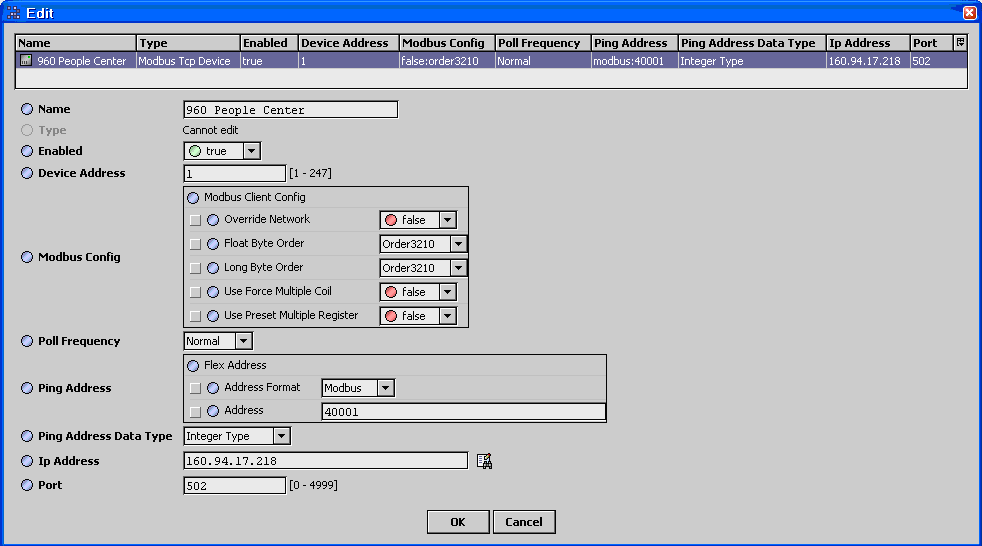Sort by the Device Address column header

(347, 43)
